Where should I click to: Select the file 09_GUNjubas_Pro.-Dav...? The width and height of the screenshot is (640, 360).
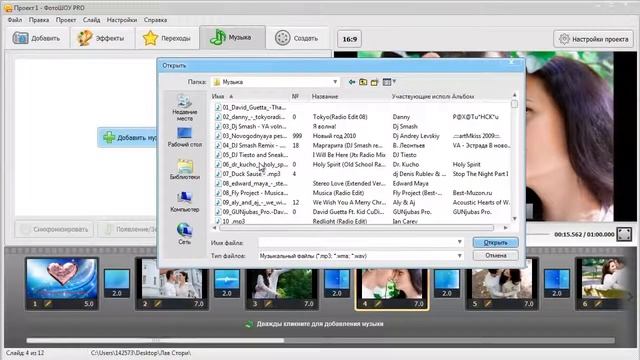click(251, 212)
